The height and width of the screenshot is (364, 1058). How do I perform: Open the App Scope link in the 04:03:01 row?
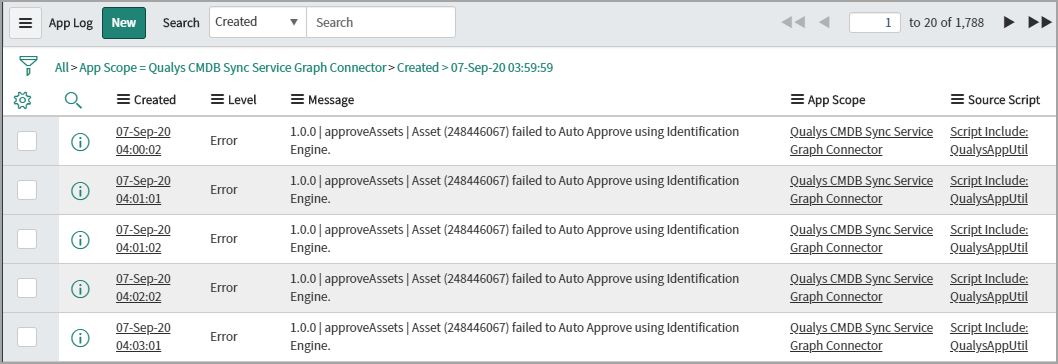861,336
